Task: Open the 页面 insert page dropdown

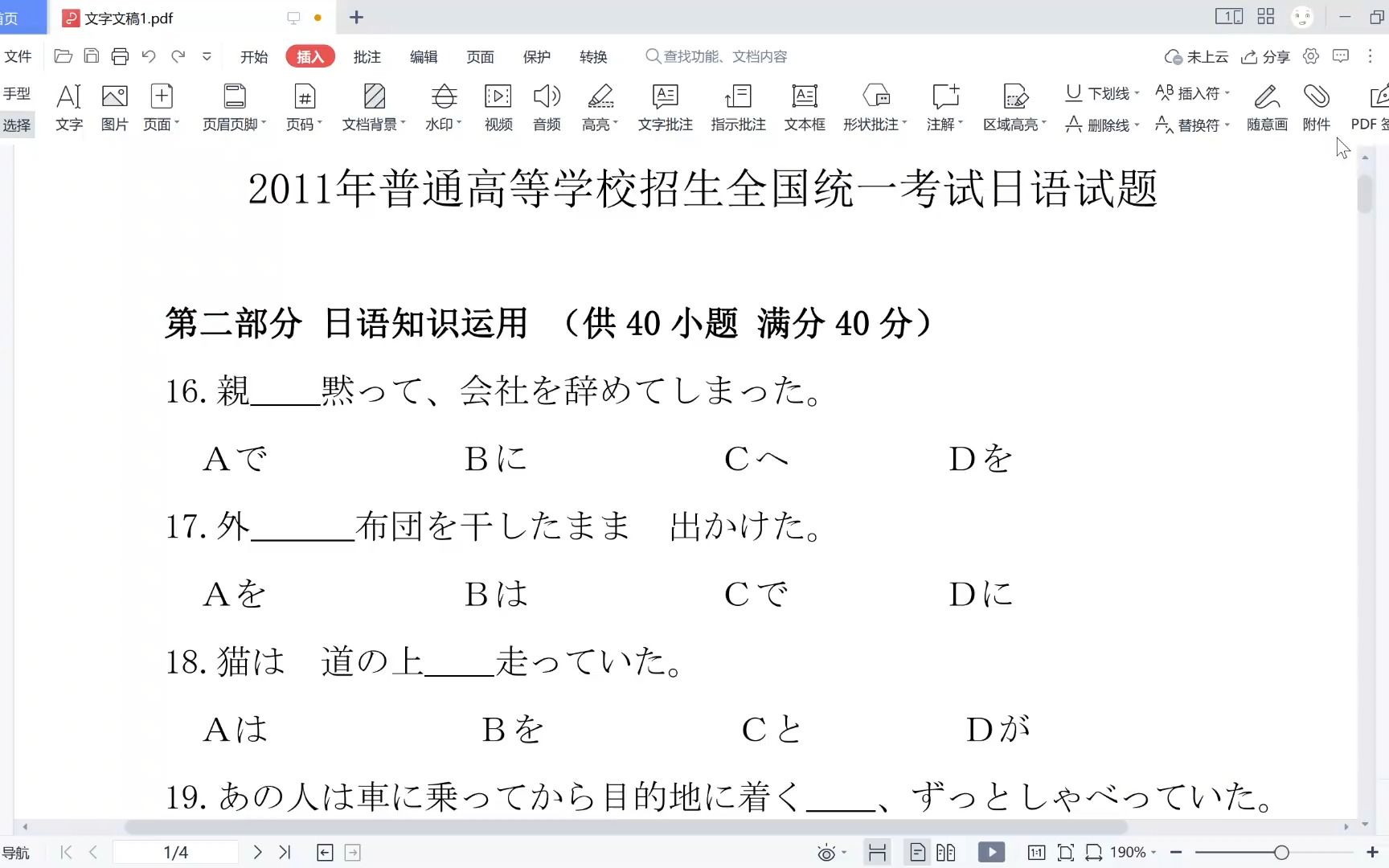Action: (162, 108)
